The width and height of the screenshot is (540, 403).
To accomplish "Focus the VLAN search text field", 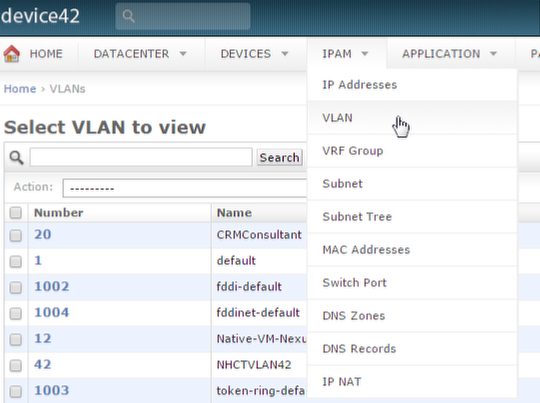I will [141, 157].
